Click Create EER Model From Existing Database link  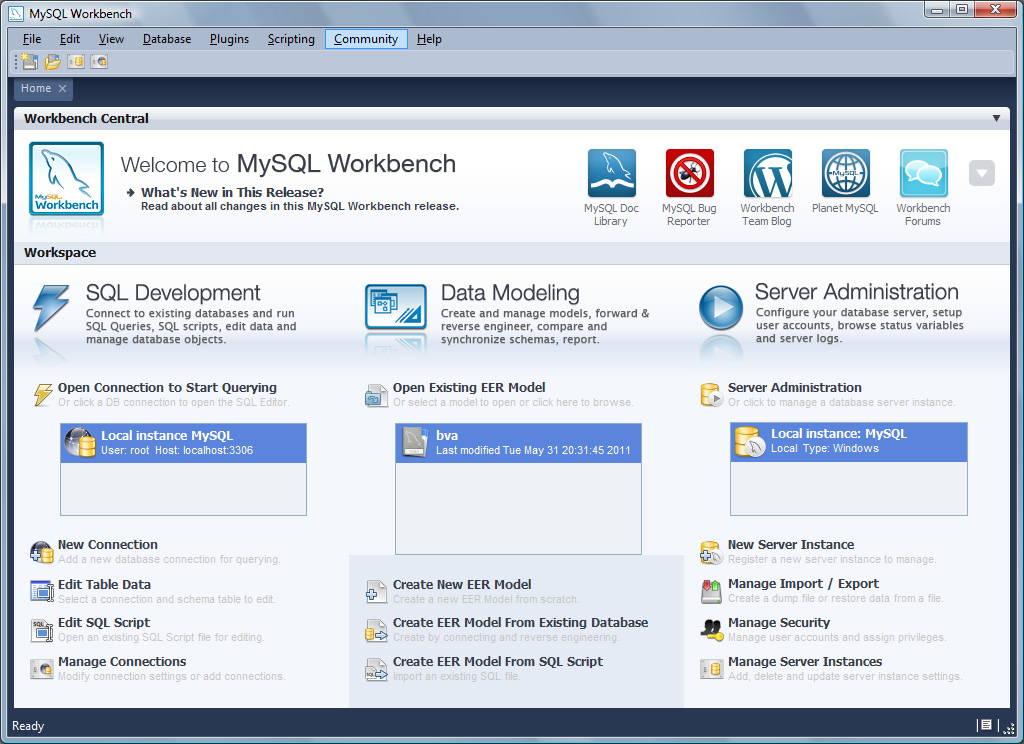coord(520,623)
